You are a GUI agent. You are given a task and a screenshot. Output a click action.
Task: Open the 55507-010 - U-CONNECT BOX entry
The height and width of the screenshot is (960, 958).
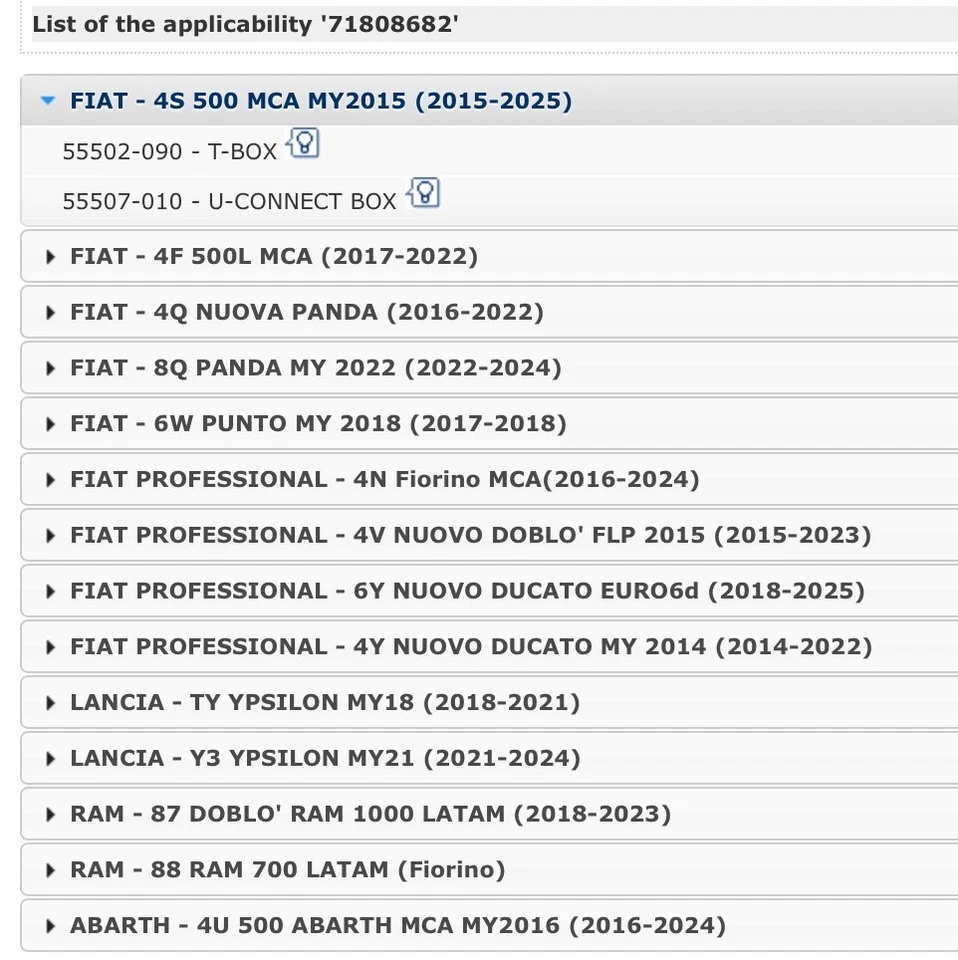click(230, 201)
